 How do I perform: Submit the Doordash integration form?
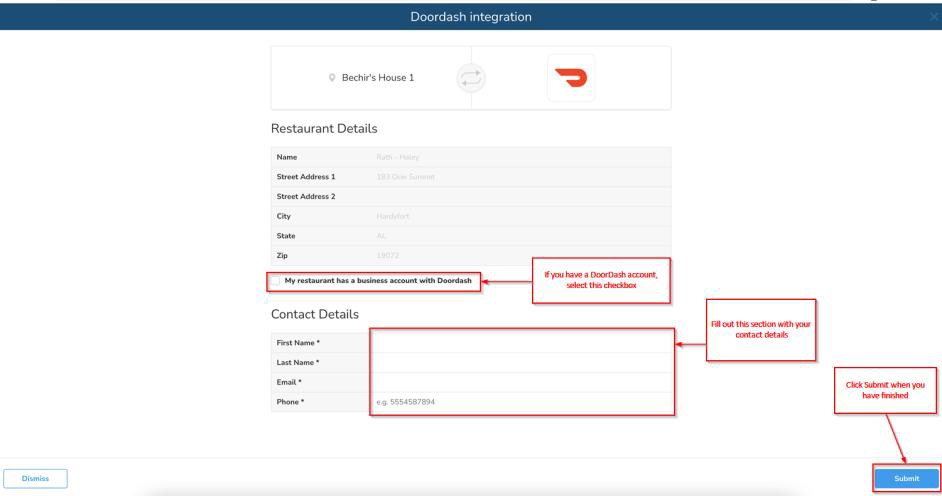(905, 478)
